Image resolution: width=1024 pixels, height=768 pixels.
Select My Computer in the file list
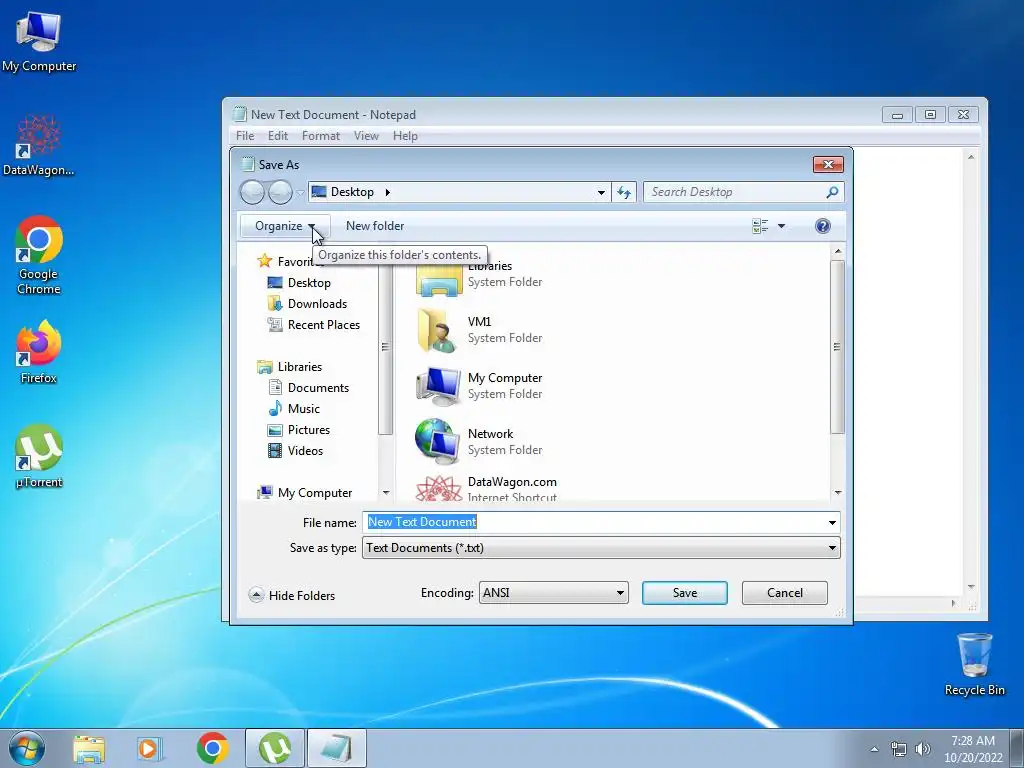point(480,385)
